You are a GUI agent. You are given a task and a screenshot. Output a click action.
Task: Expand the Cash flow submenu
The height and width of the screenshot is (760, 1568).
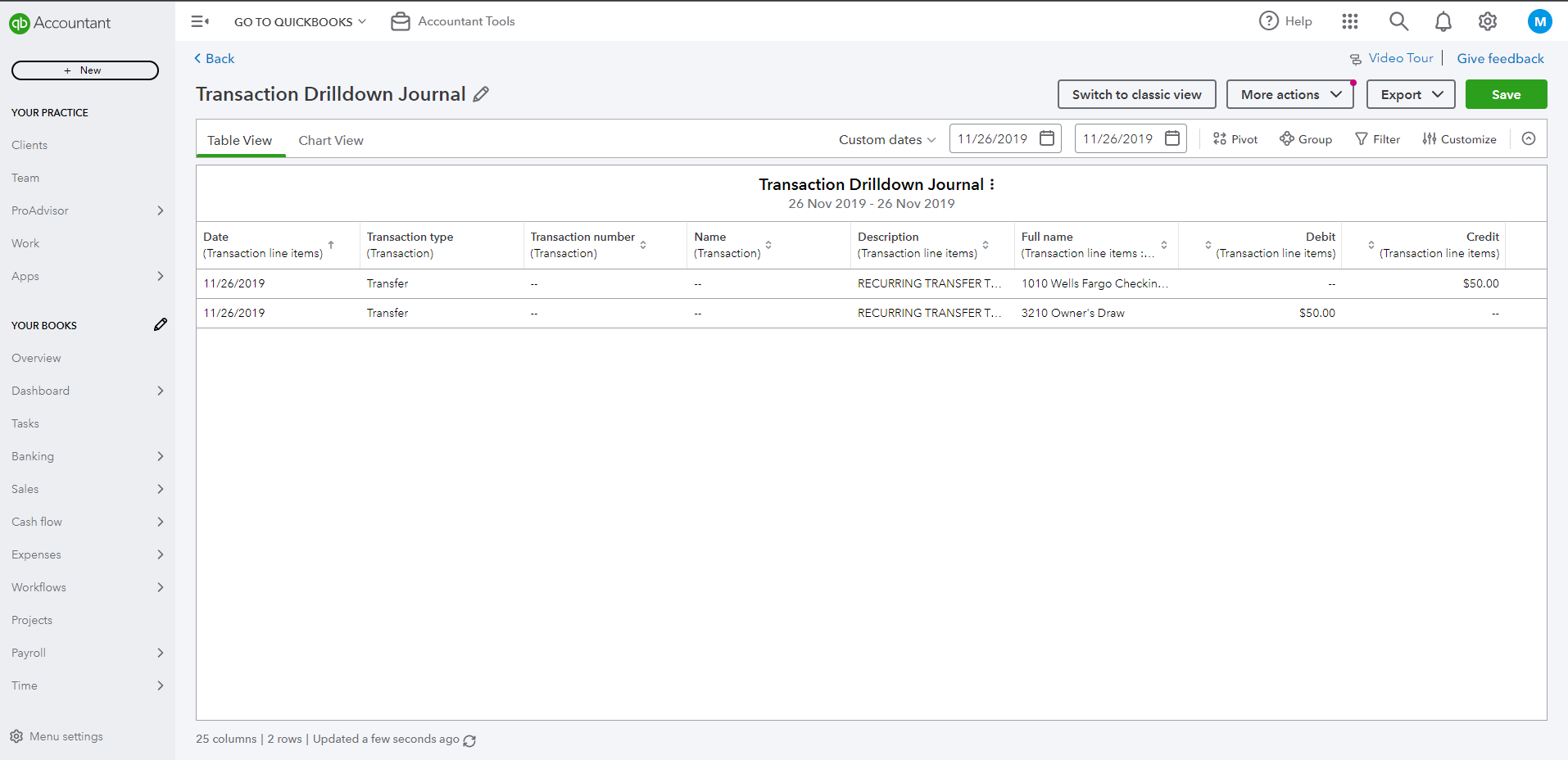point(161,522)
